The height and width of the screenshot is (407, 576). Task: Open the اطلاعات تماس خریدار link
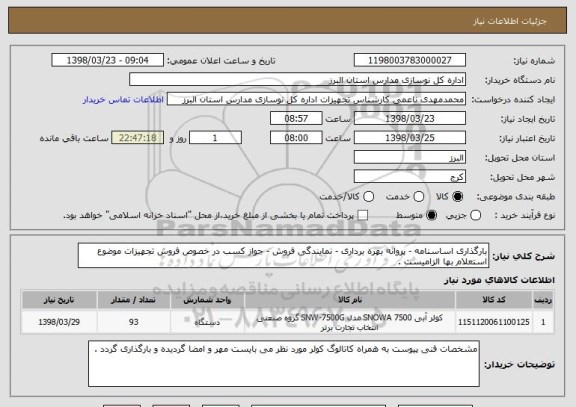coord(123,100)
